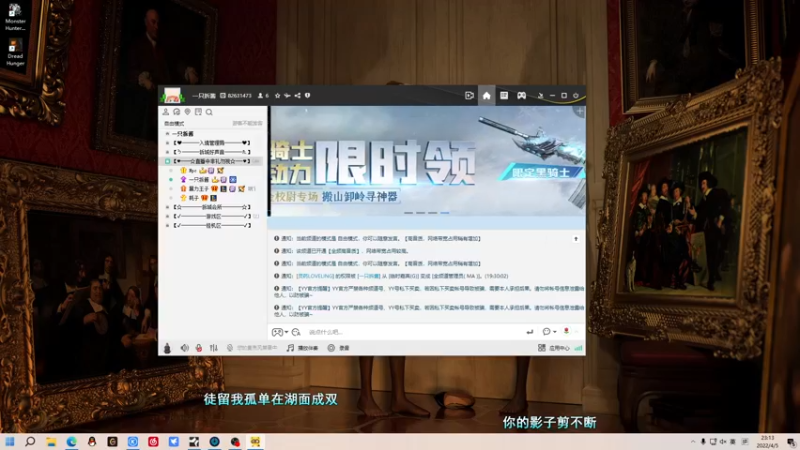Open the audio mixer sliders icon

(213, 348)
